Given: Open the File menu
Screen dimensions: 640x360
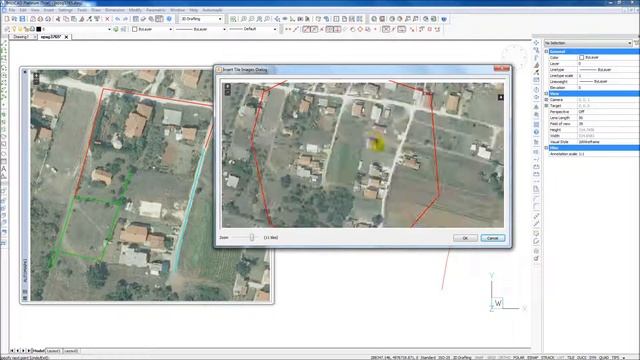Looking at the screenshot, I should [12, 10].
